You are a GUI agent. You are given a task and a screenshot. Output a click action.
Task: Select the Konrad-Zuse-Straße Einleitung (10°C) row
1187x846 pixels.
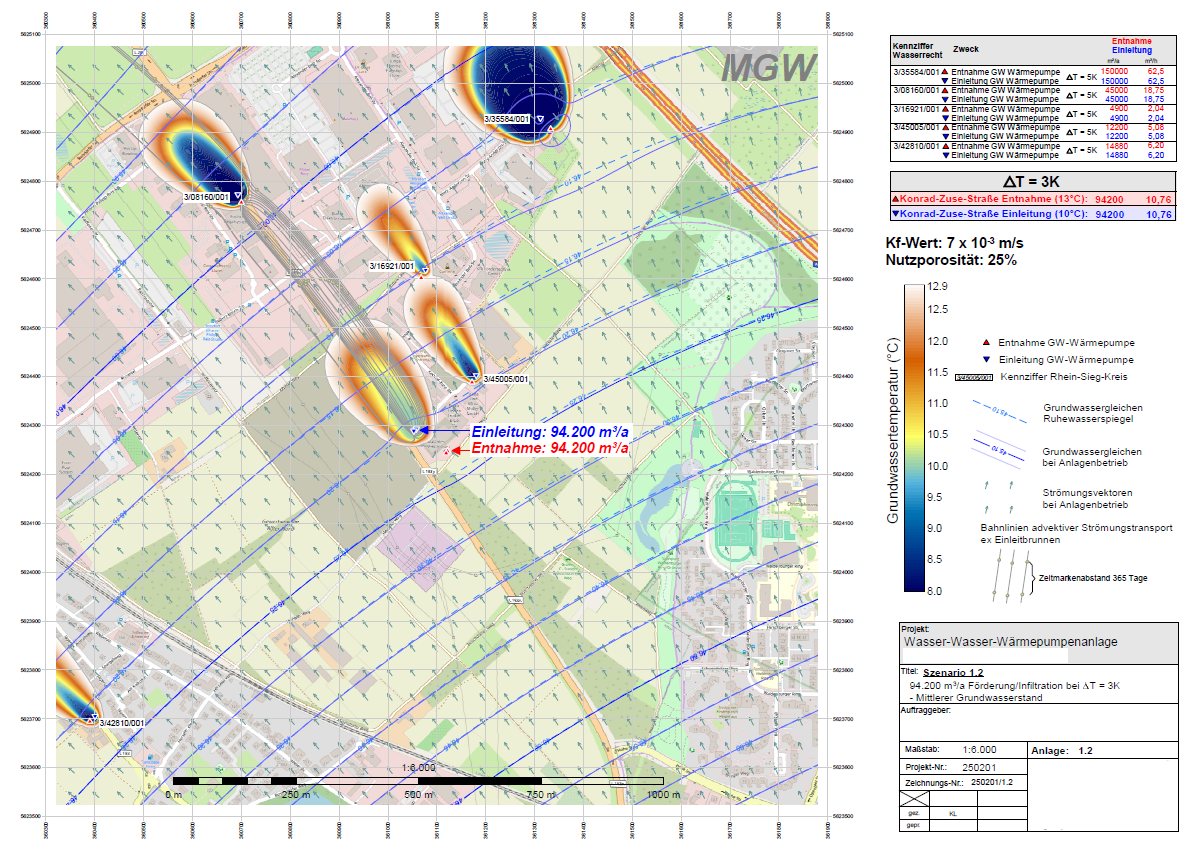pos(1032,214)
